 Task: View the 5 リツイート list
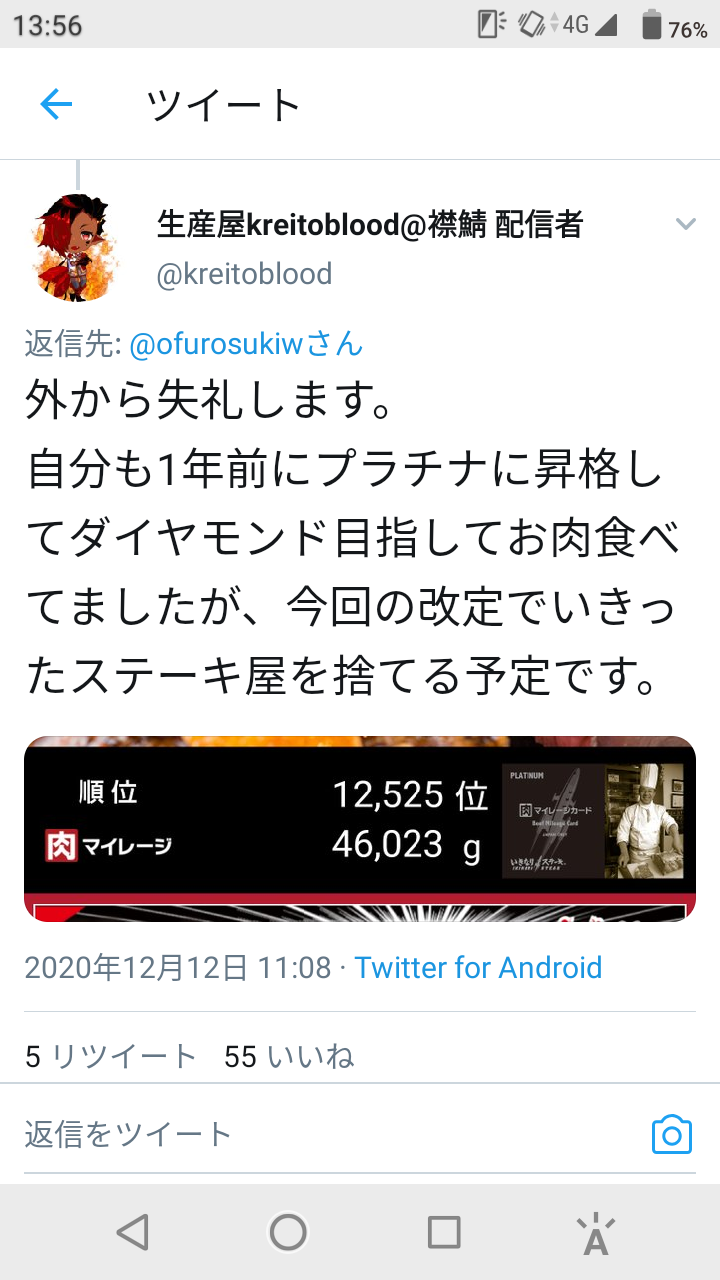111,1056
